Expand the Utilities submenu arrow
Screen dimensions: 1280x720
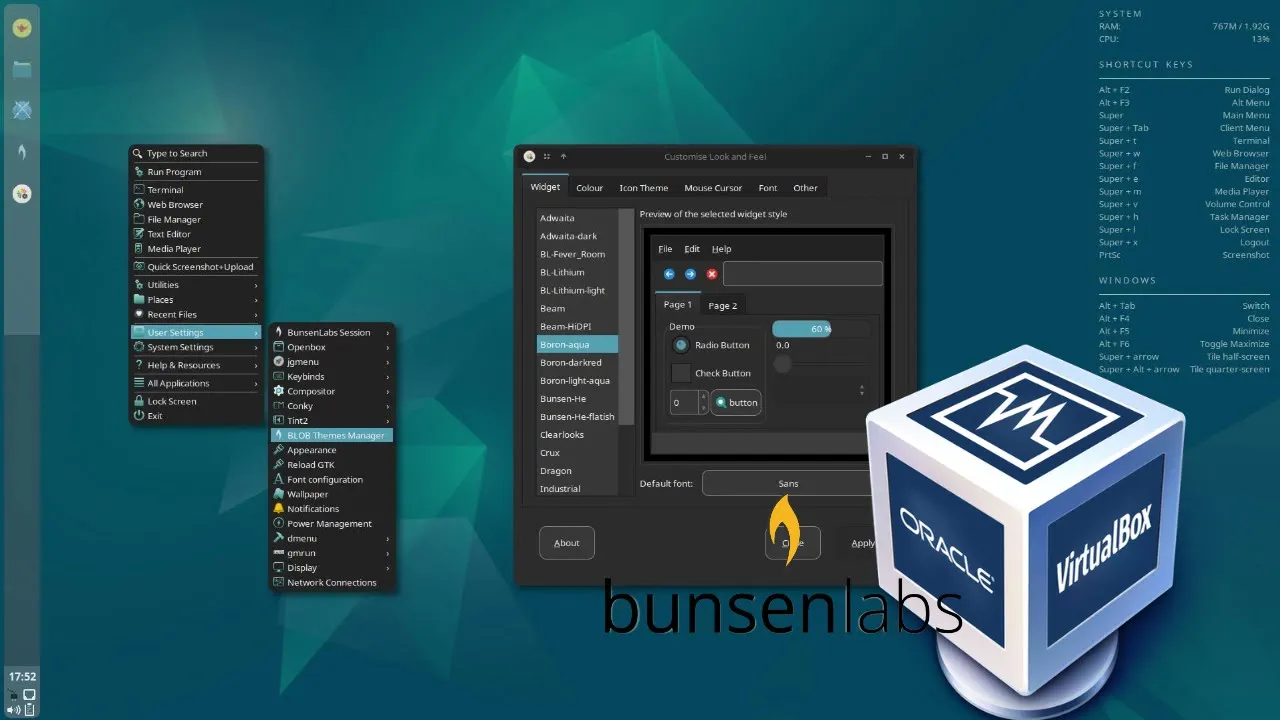pos(256,285)
